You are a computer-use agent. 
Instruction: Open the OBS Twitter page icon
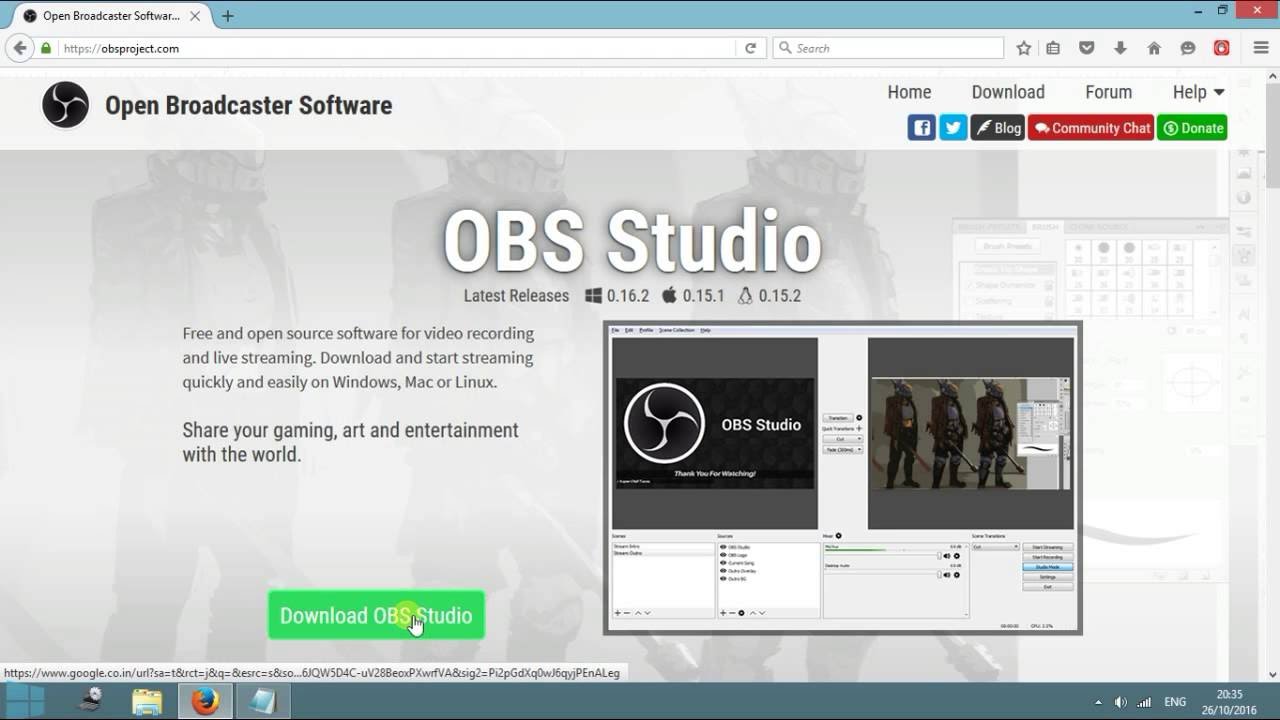(x=953, y=128)
